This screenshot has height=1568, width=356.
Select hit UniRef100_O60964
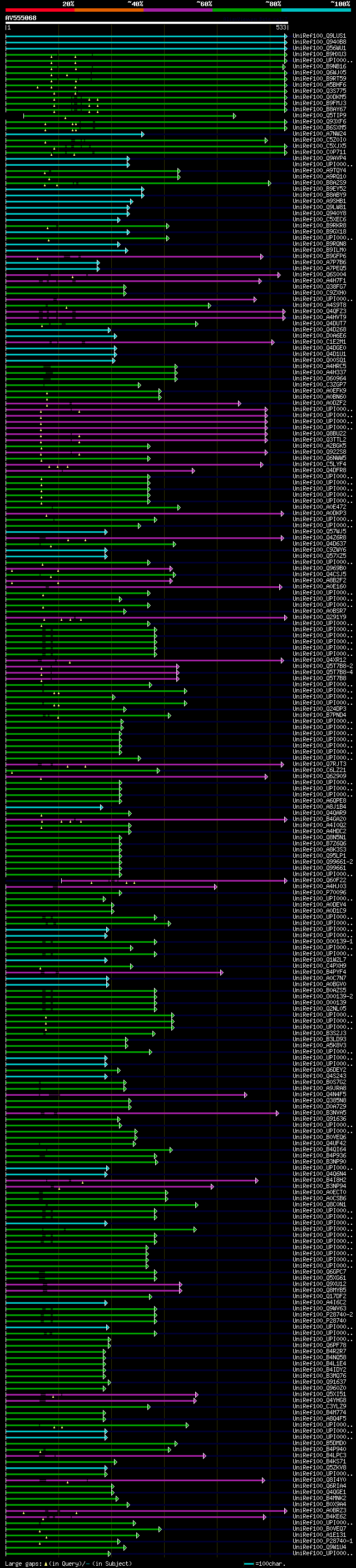pos(319,379)
